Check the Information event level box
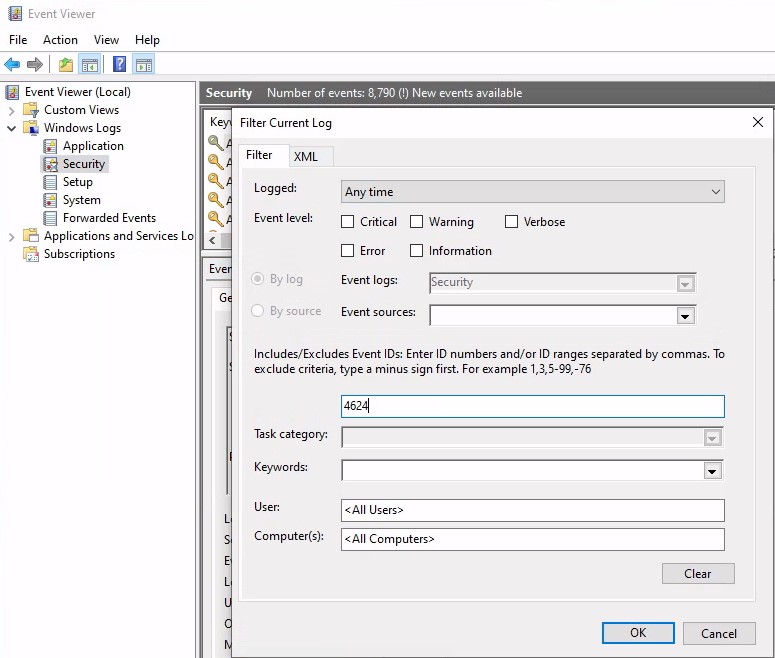 click(x=417, y=251)
